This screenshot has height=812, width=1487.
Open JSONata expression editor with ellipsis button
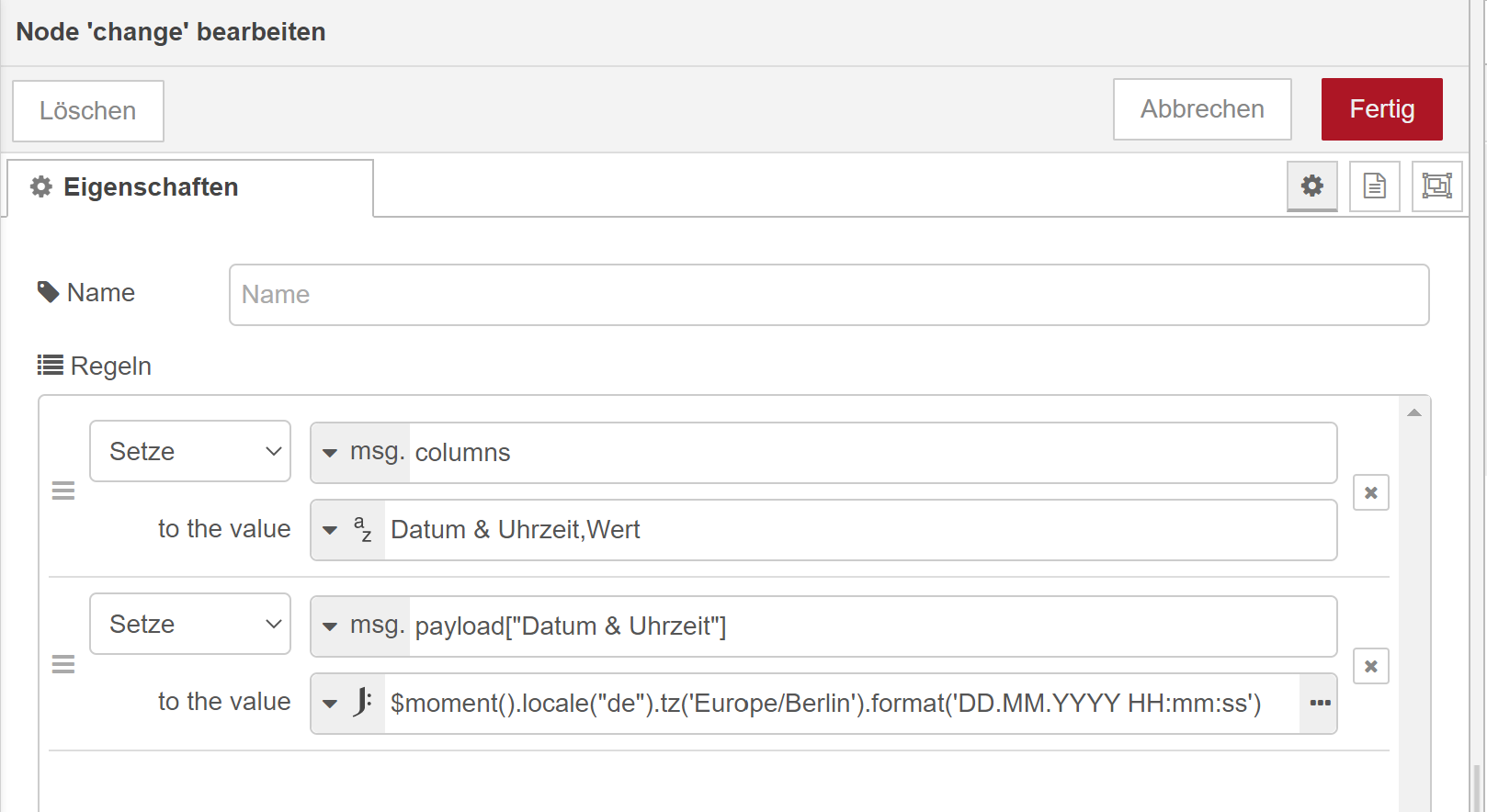(1320, 704)
